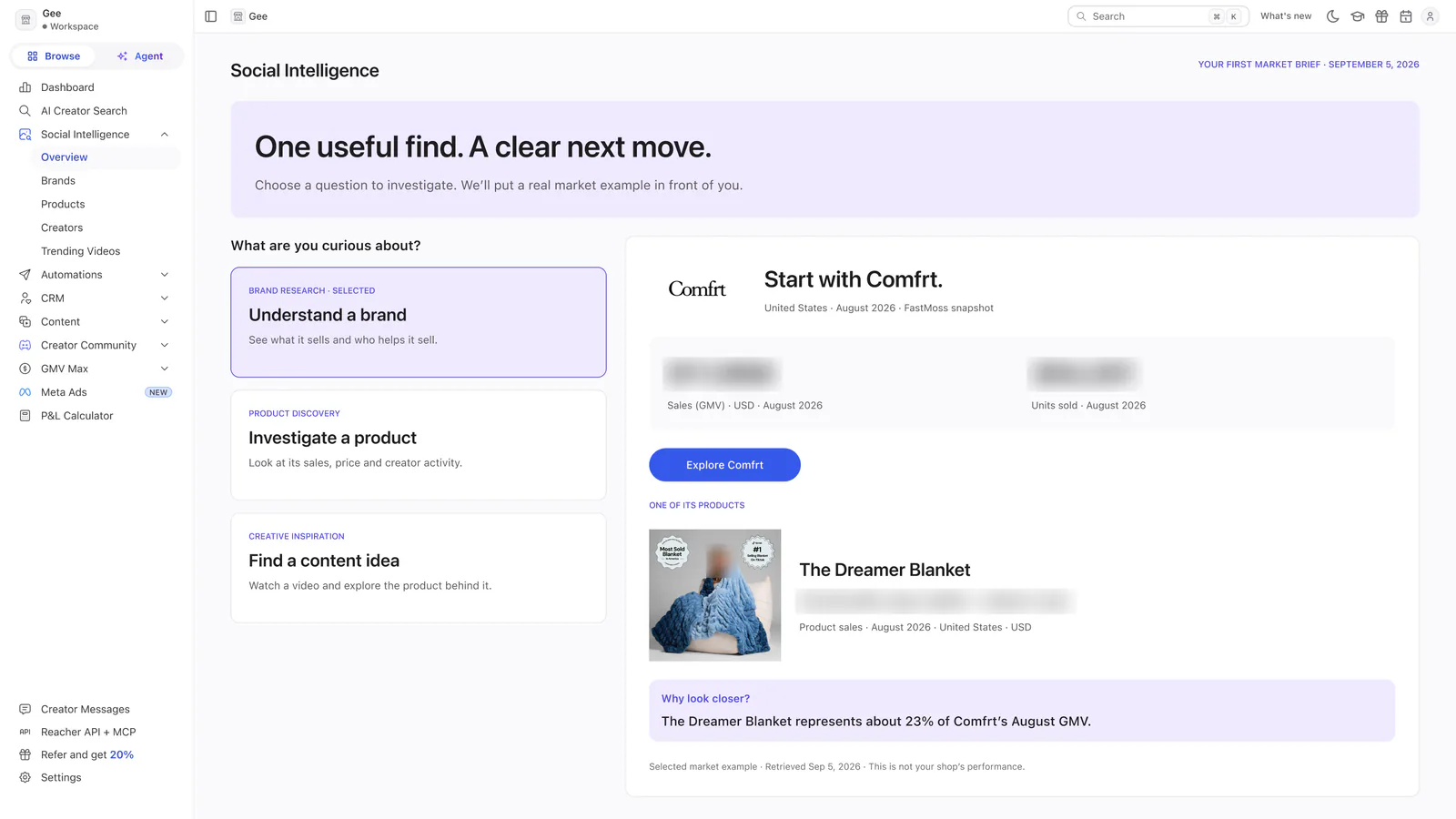Image resolution: width=1456 pixels, height=819 pixels.
Task: Click the Dashboard chart icon
Action: point(25,87)
